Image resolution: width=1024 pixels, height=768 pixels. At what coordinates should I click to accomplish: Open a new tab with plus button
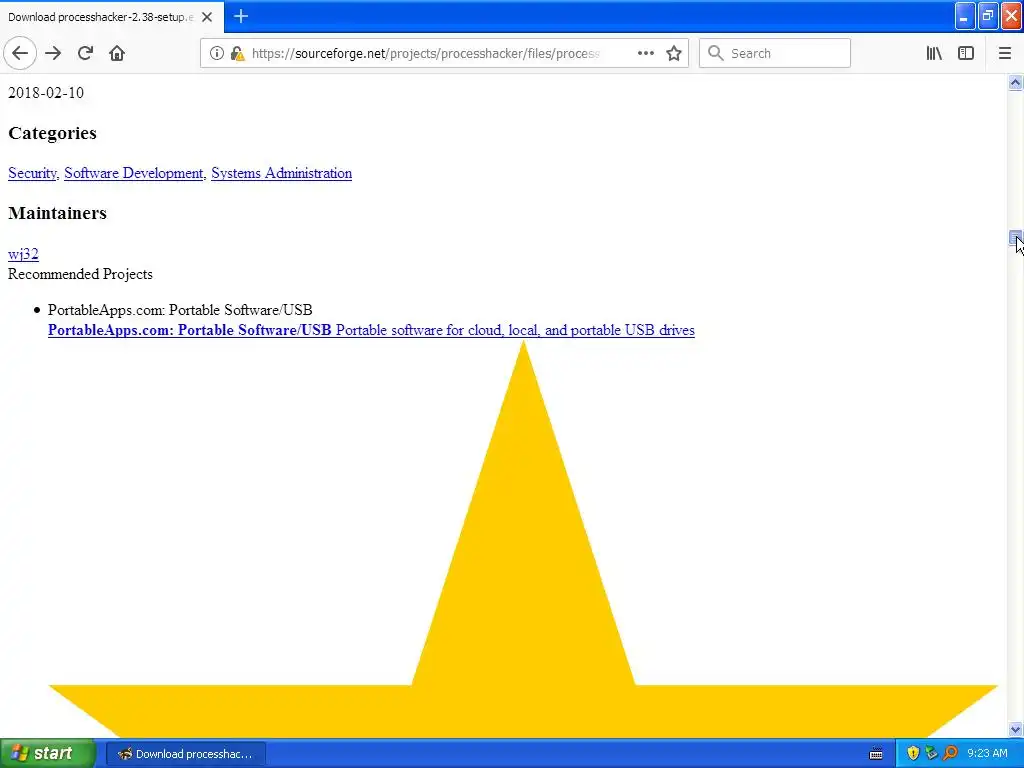point(240,16)
